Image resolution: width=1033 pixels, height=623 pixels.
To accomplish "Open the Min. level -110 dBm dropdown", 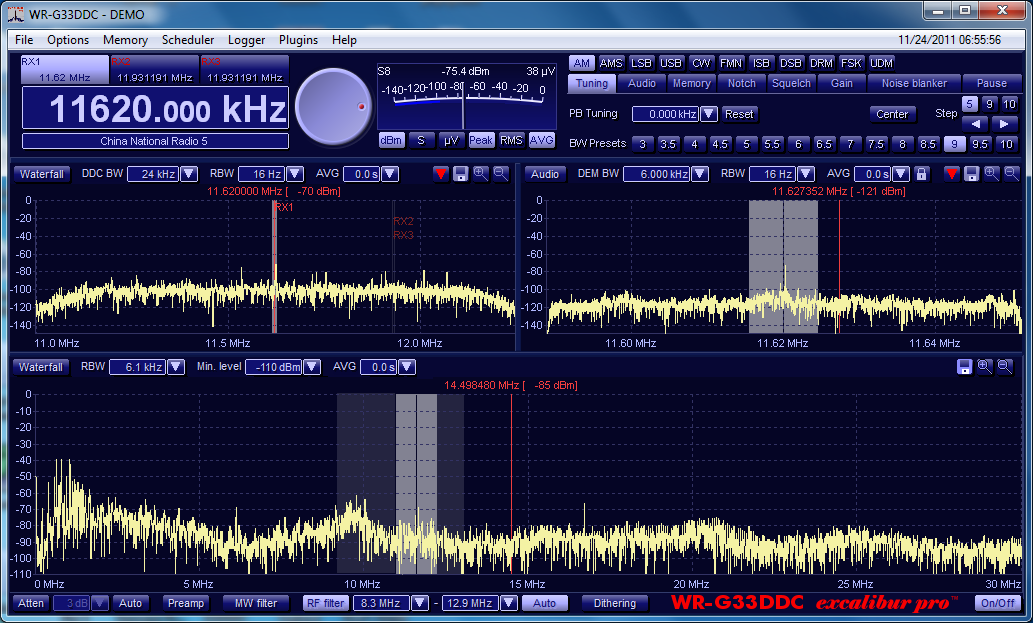I will pyautogui.click(x=312, y=367).
